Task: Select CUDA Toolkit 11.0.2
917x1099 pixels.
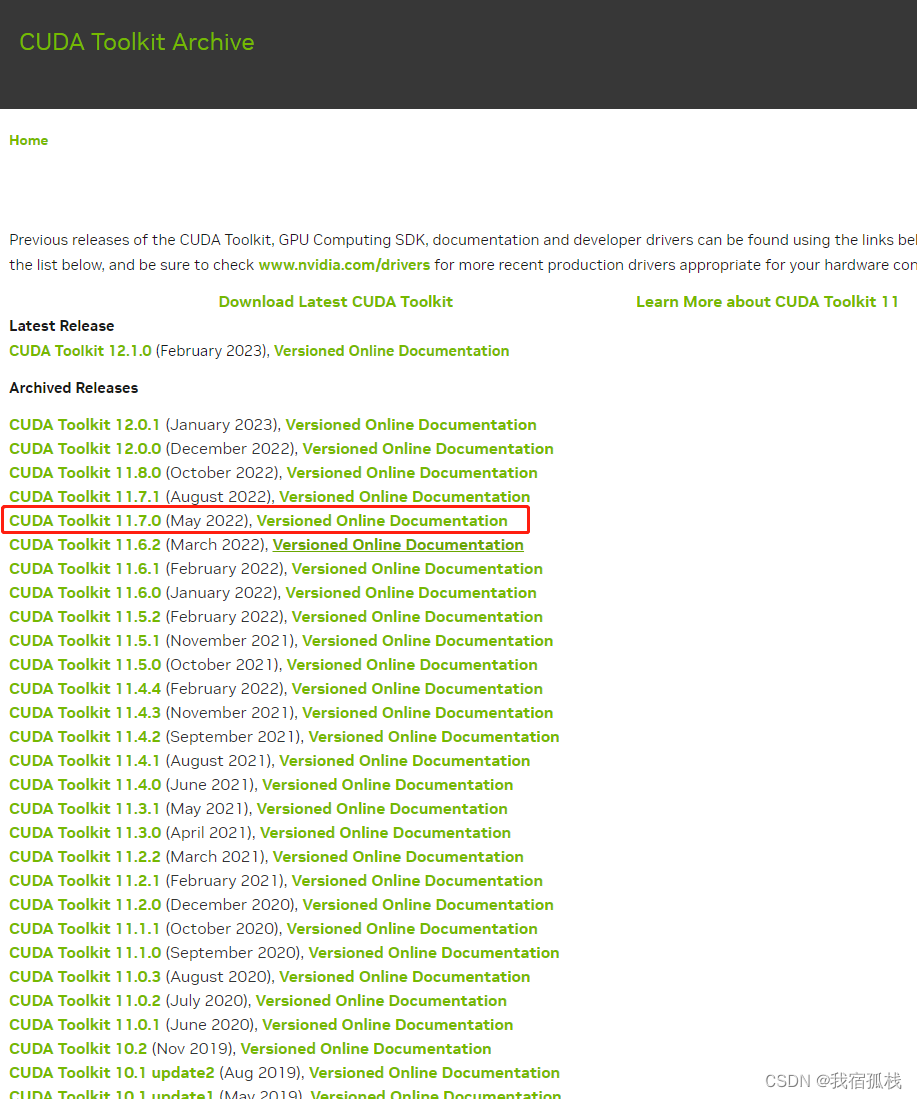Action: [85, 1001]
